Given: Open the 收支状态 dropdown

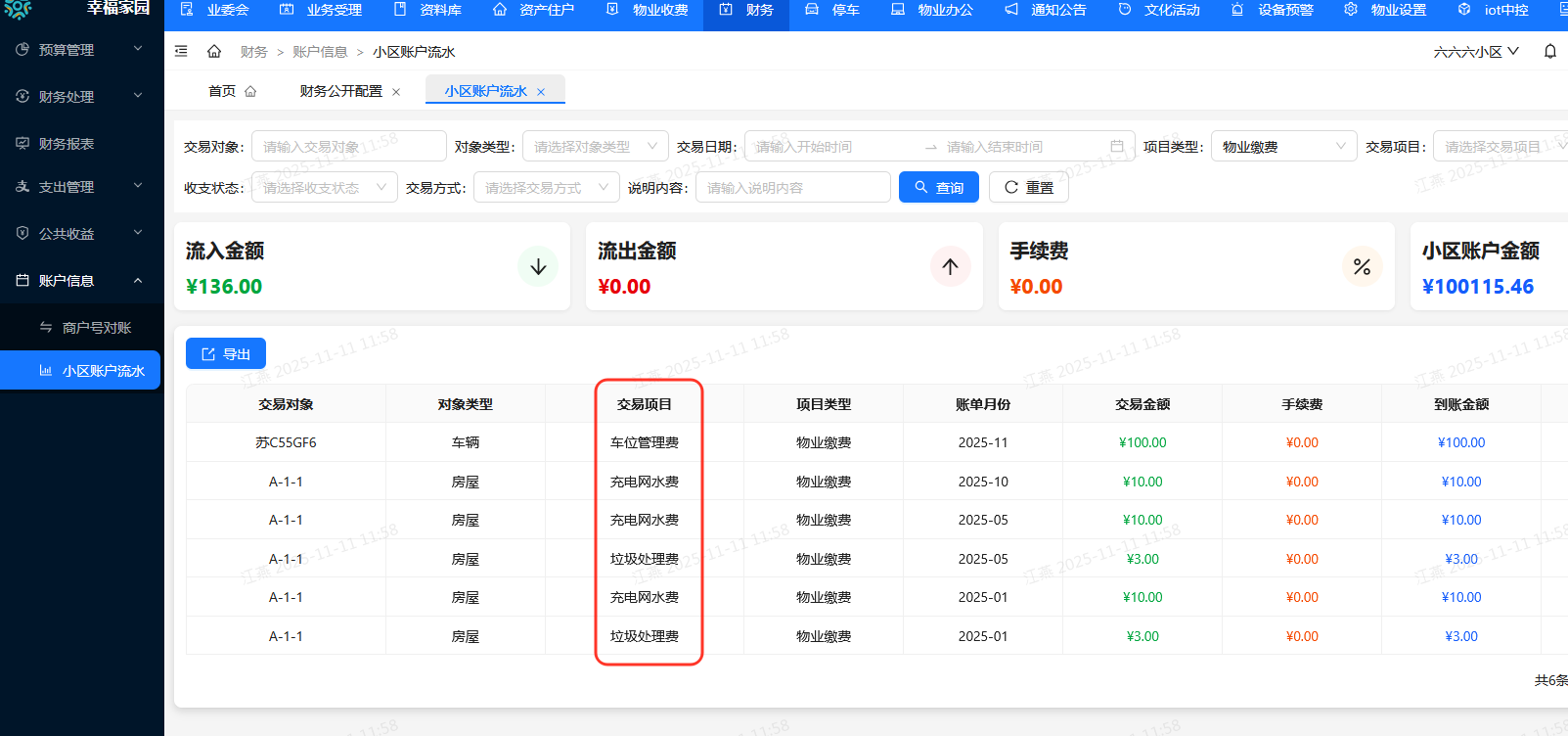Looking at the screenshot, I should (324, 187).
